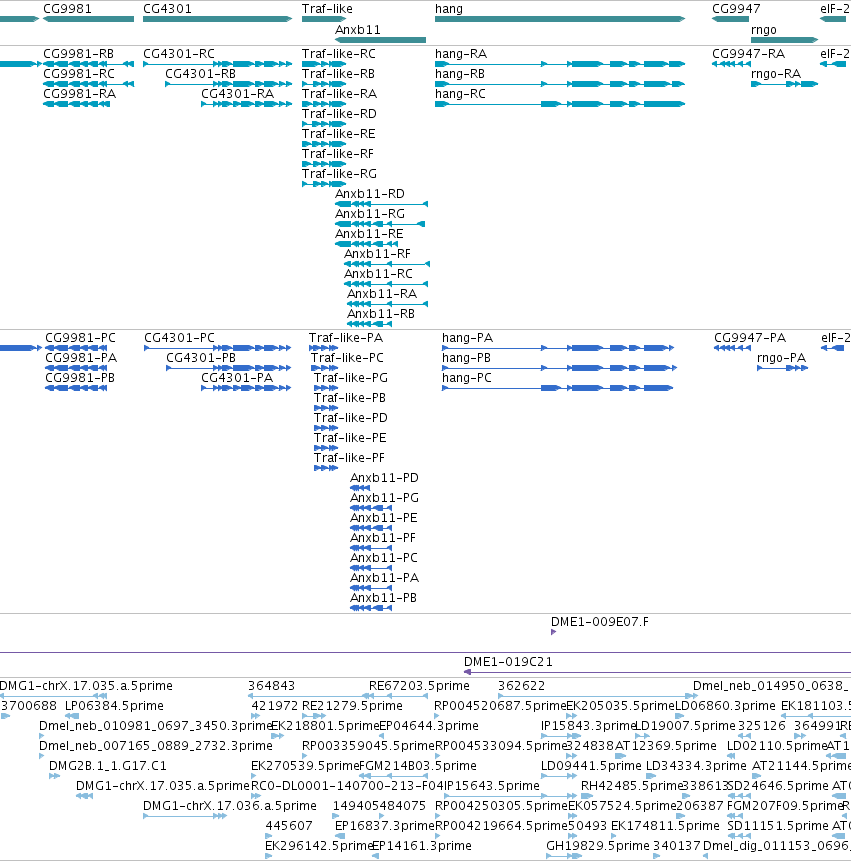Select transcript CG9981-RA
Viewport: 851px width, 861px height.
76,104
